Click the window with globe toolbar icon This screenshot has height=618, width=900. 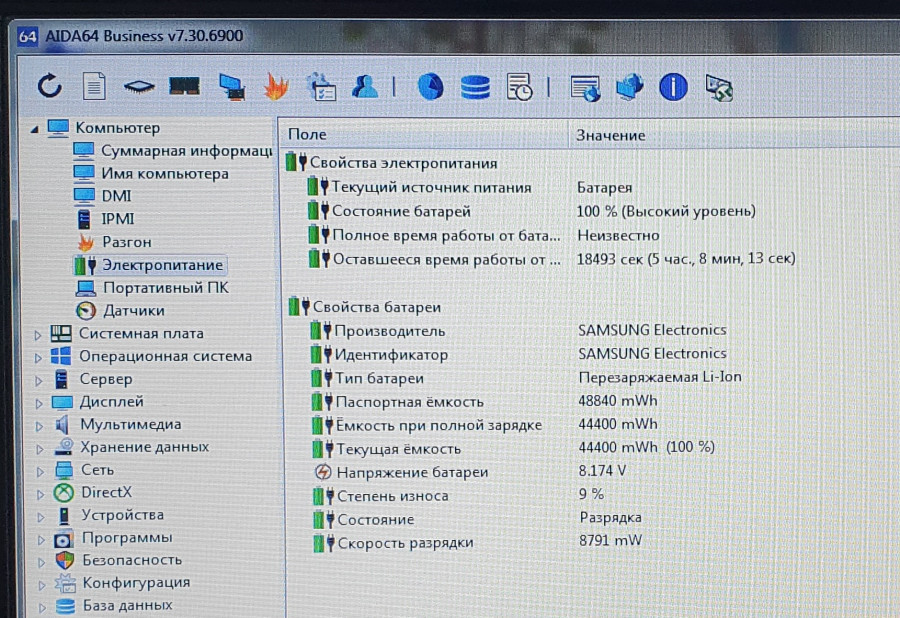[585, 88]
